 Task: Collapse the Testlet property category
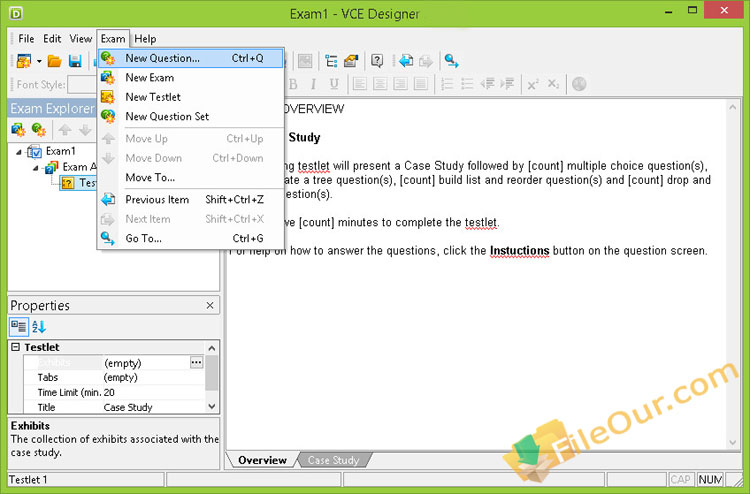(15, 347)
